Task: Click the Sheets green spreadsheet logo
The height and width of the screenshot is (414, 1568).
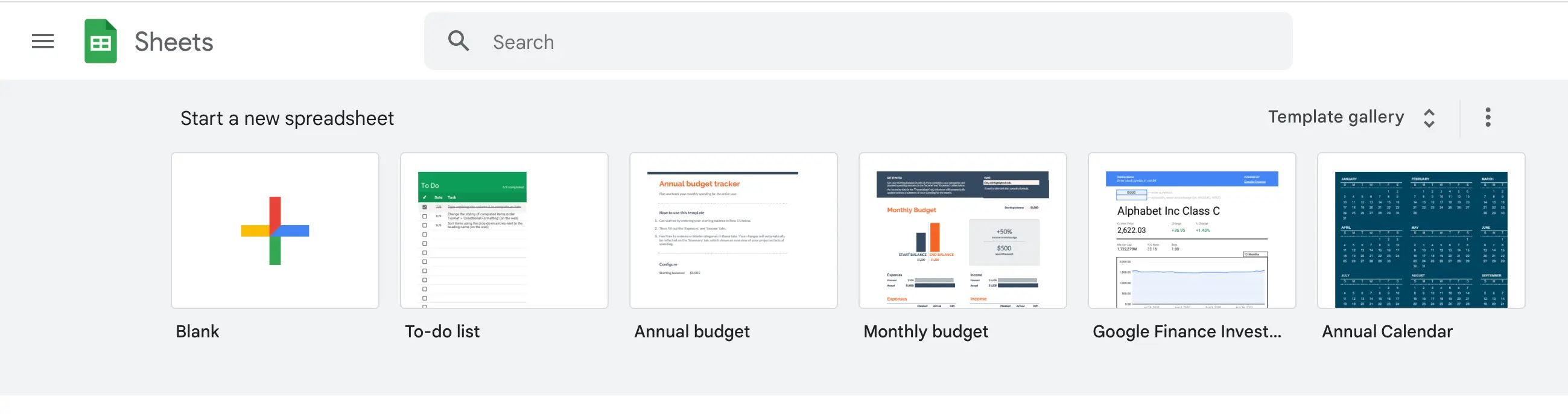Action: [x=100, y=41]
